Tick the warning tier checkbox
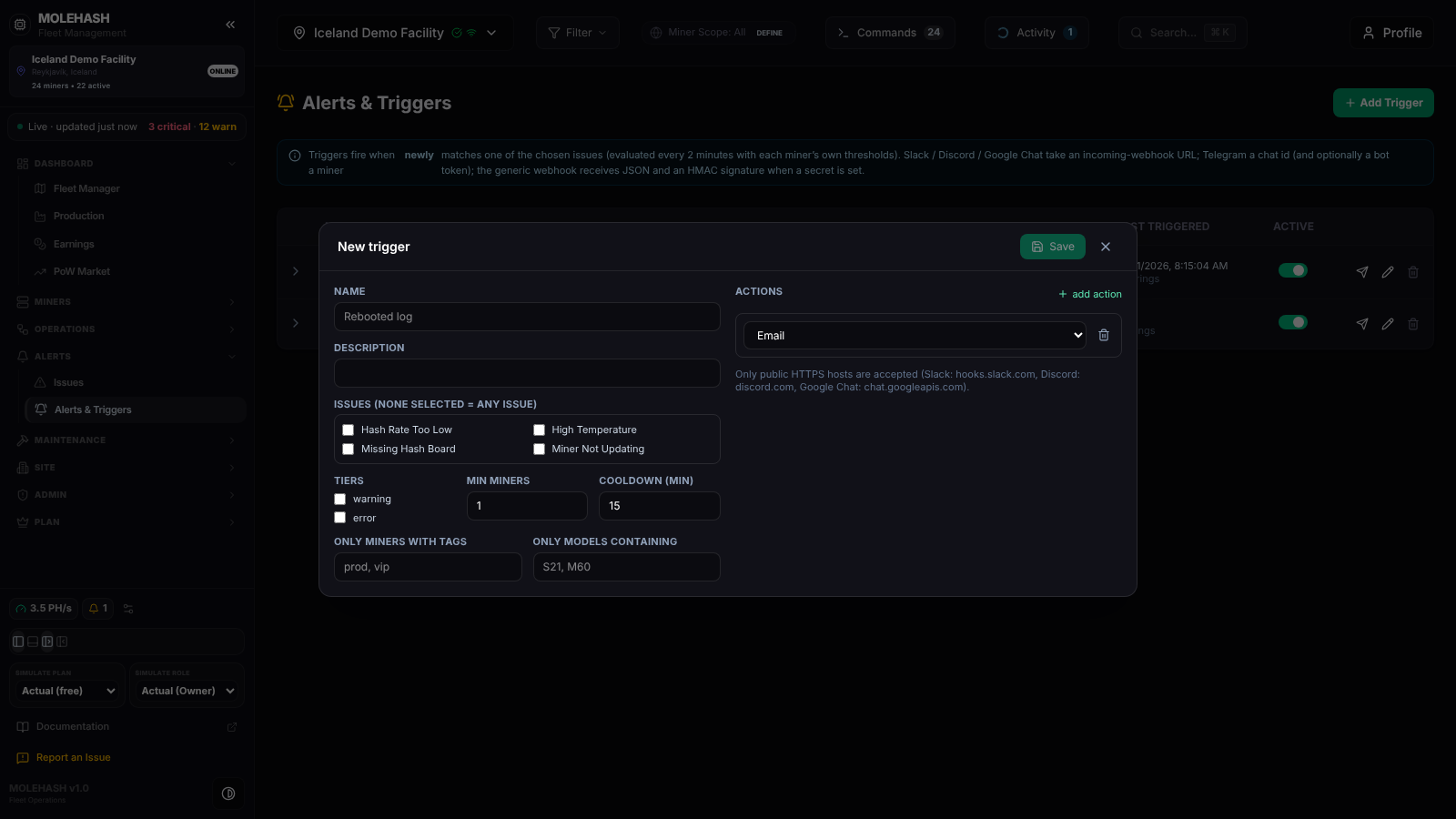Screen dimensions: 1456x819 pyautogui.click(x=339, y=499)
